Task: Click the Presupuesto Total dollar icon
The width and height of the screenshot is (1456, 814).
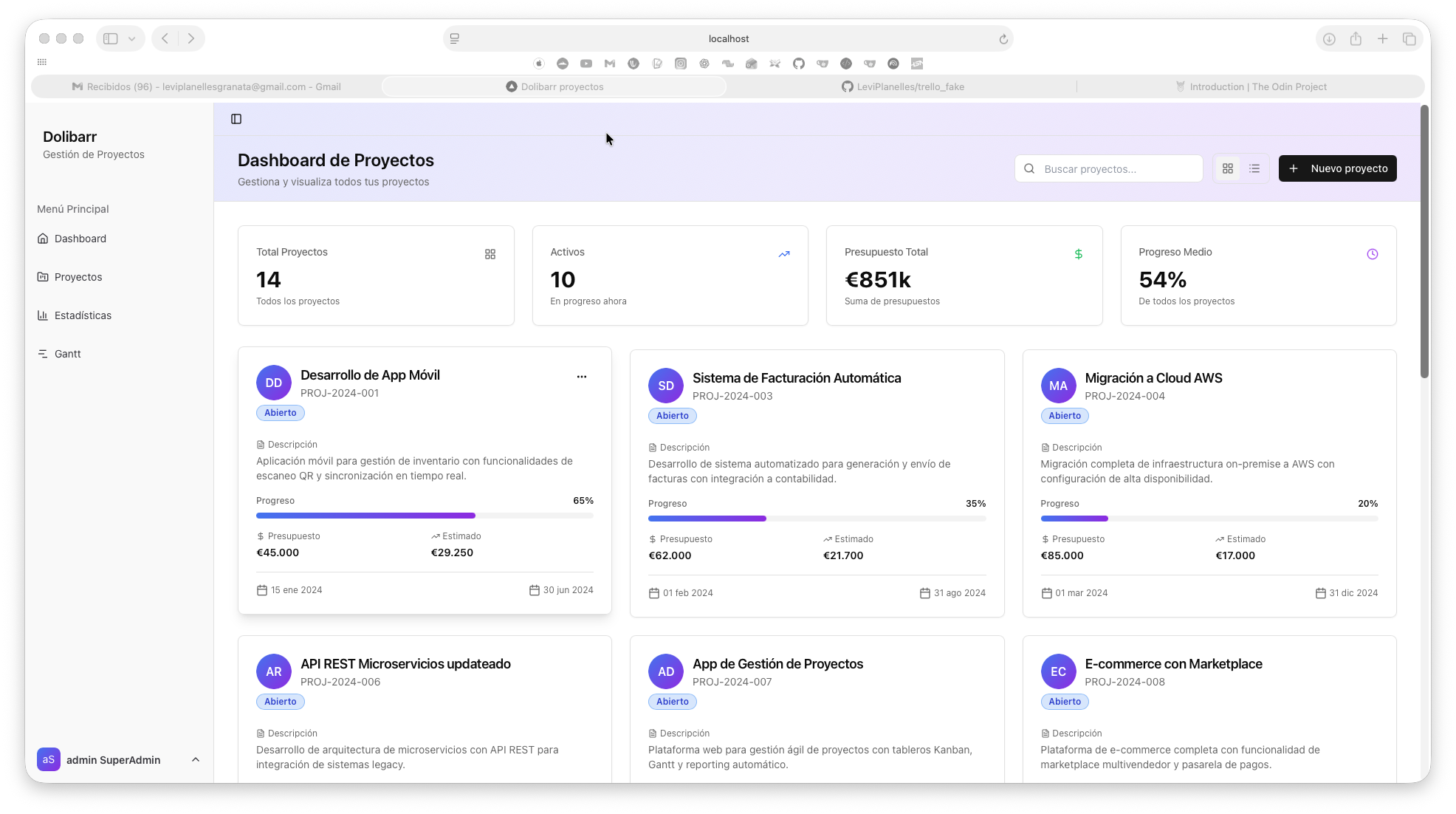Action: (1079, 254)
